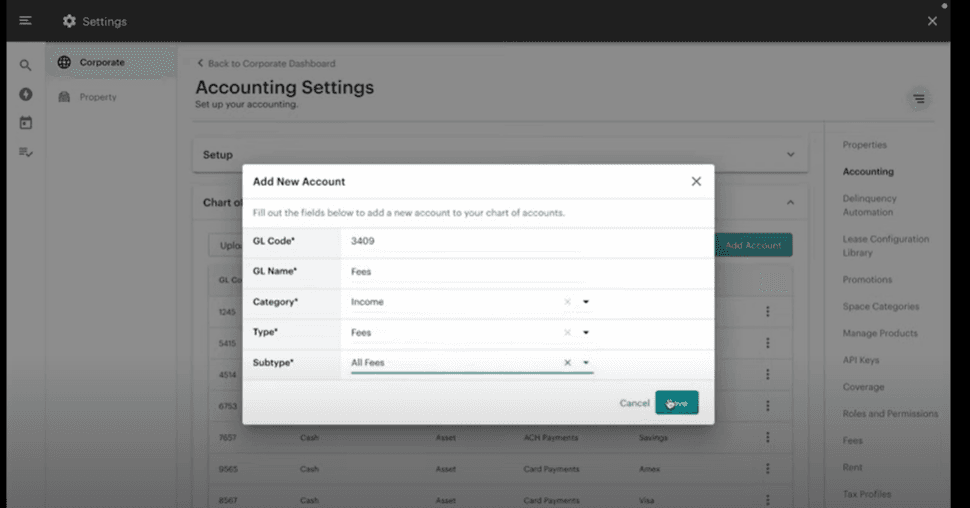Click the Save button

click(x=677, y=403)
